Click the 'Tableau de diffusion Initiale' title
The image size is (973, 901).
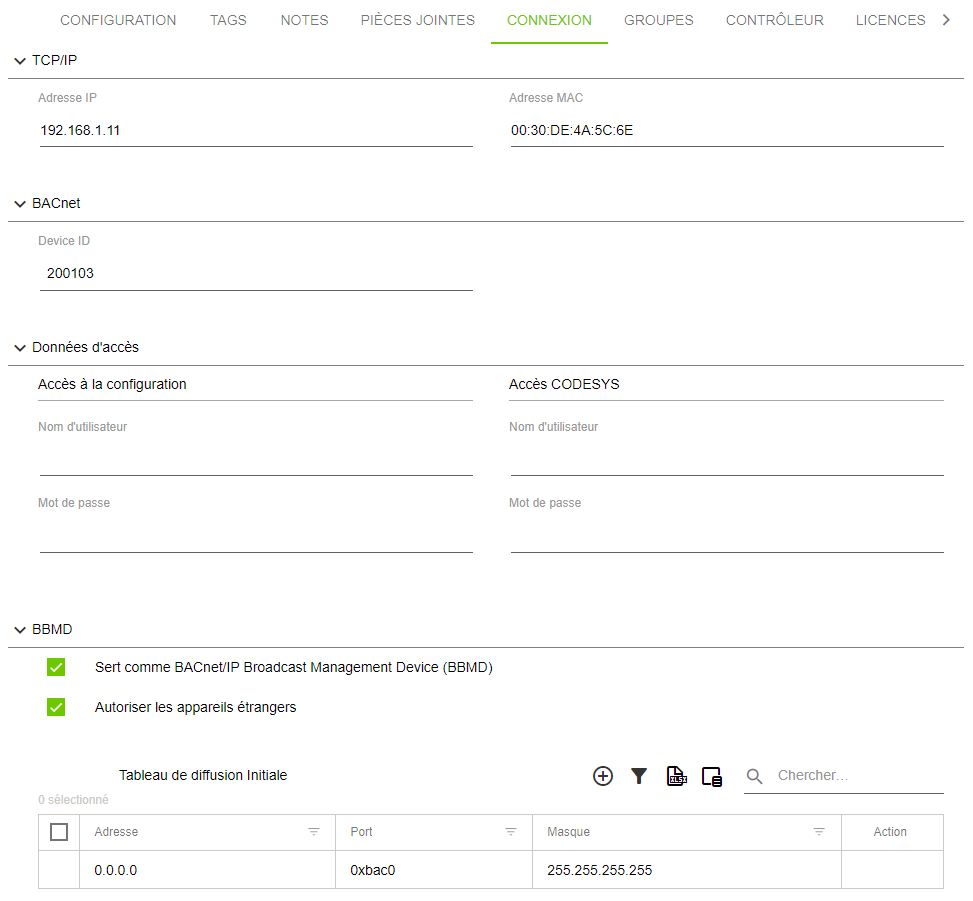pos(203,776)
